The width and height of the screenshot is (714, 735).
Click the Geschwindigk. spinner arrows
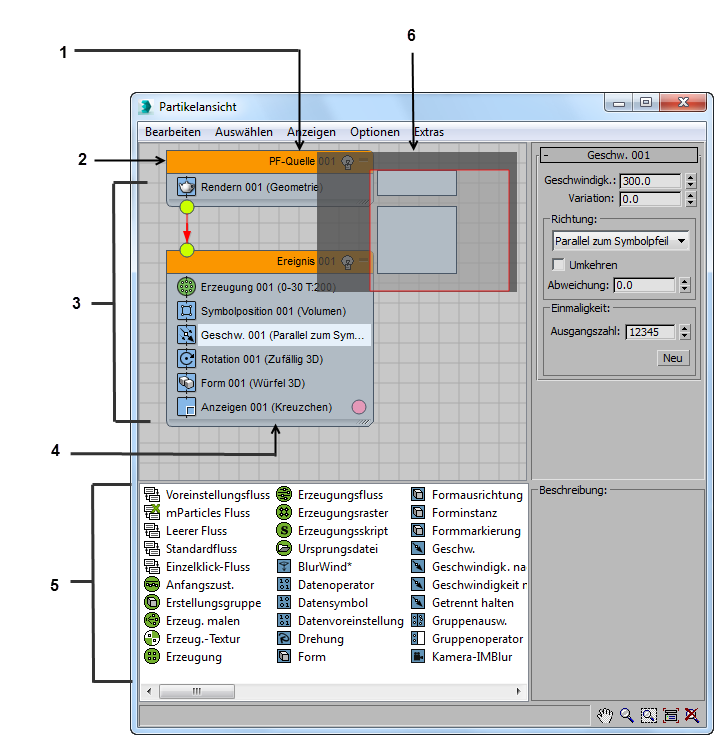click(691, 181)
